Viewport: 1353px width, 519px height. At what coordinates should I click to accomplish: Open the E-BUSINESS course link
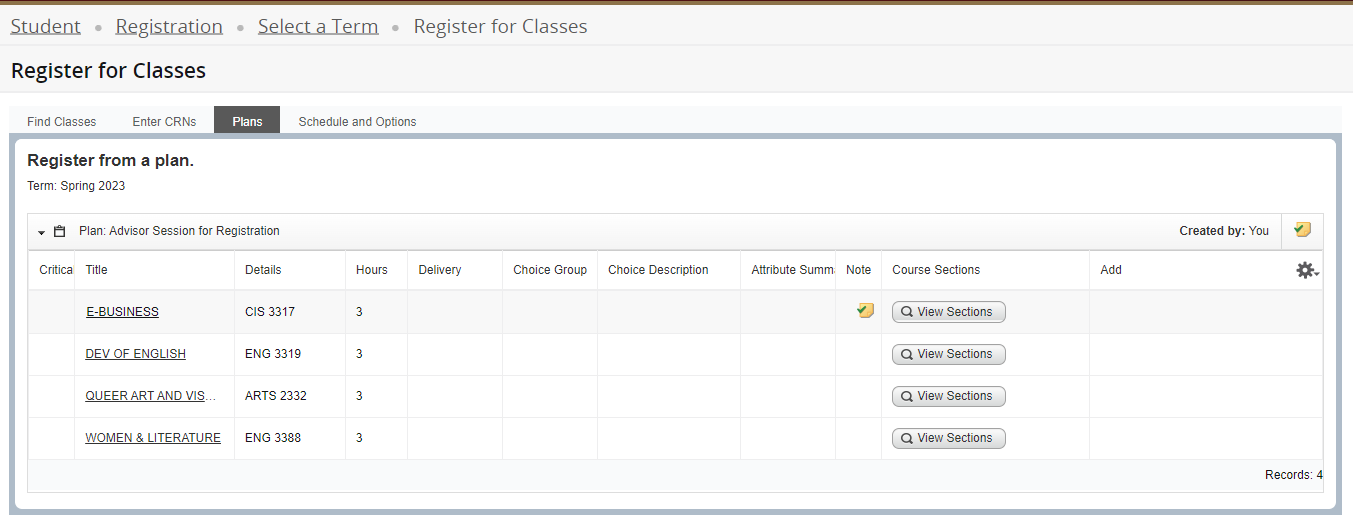pyautogui.click(x=122, y=312)
